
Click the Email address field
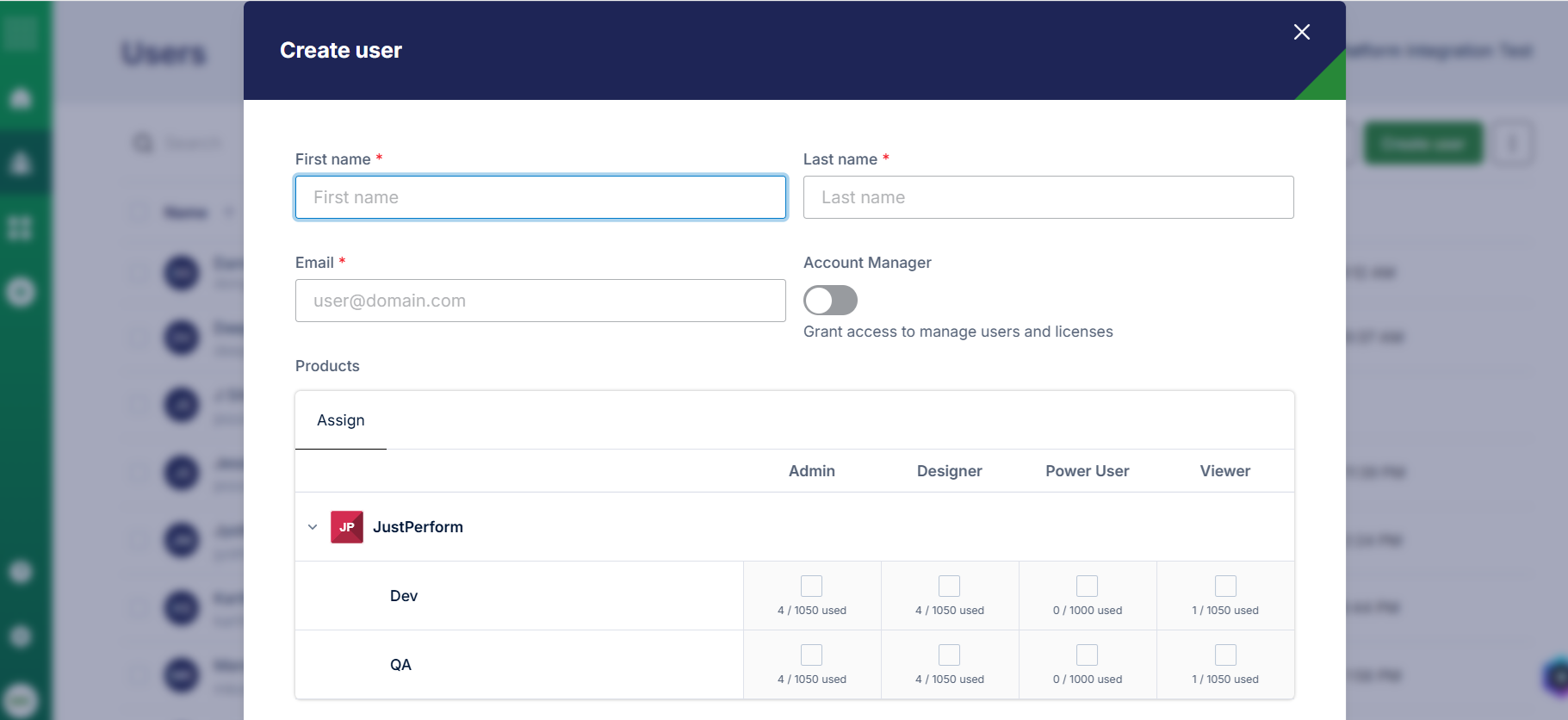coord(541,301)
